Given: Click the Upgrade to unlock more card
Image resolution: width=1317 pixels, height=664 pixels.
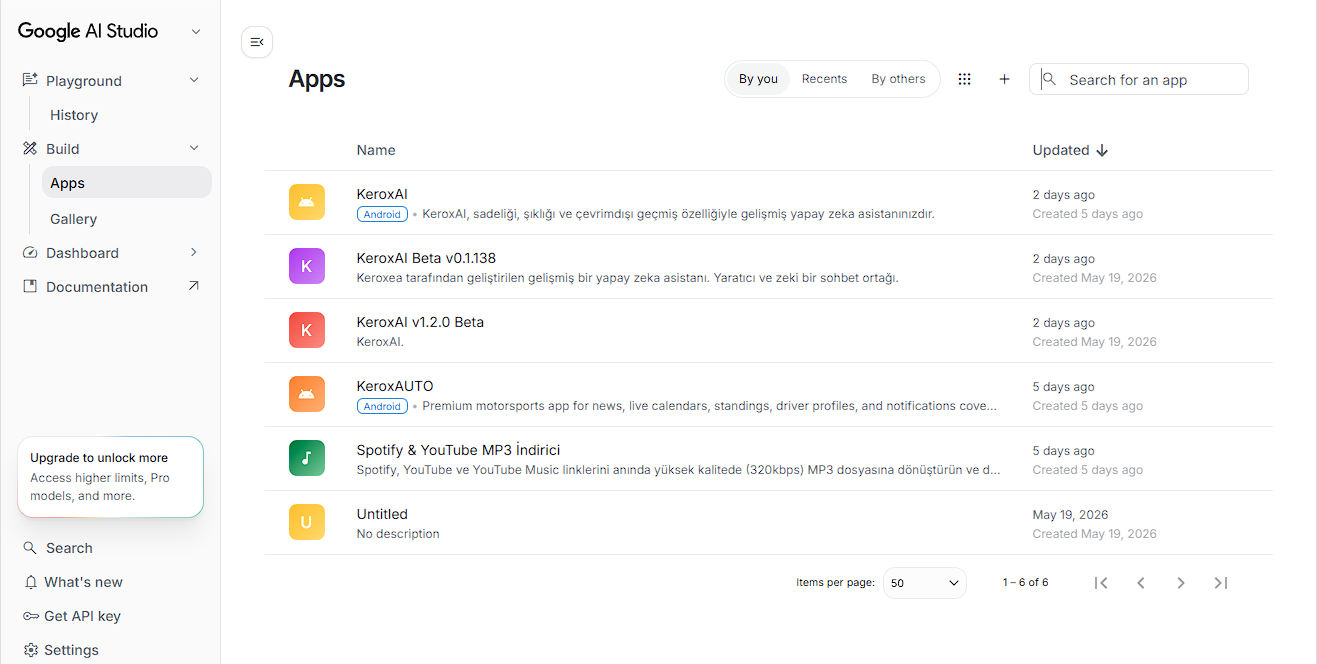Looking at the screenshot, I should coord(110,477).
